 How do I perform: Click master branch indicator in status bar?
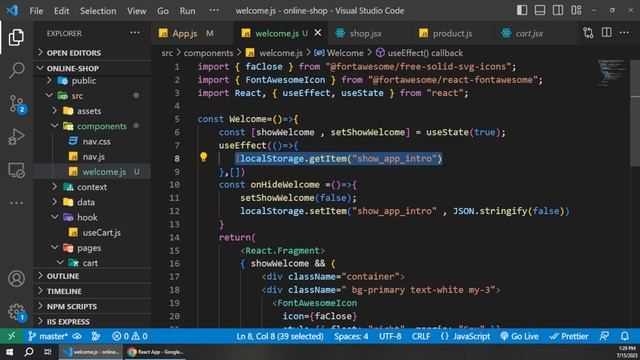tap(48, 336)
